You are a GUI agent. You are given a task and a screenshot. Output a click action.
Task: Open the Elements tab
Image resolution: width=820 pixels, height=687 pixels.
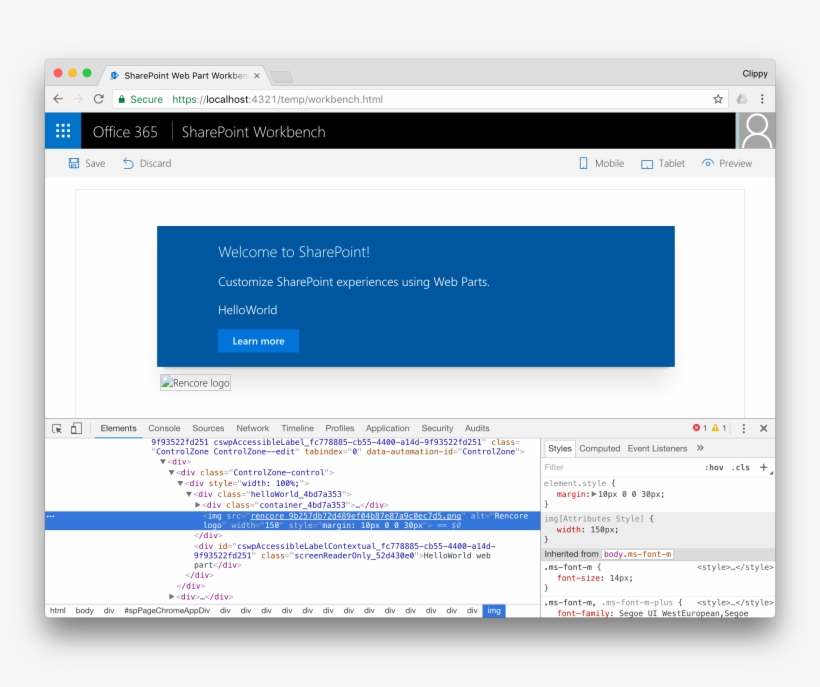click(118, 428)
